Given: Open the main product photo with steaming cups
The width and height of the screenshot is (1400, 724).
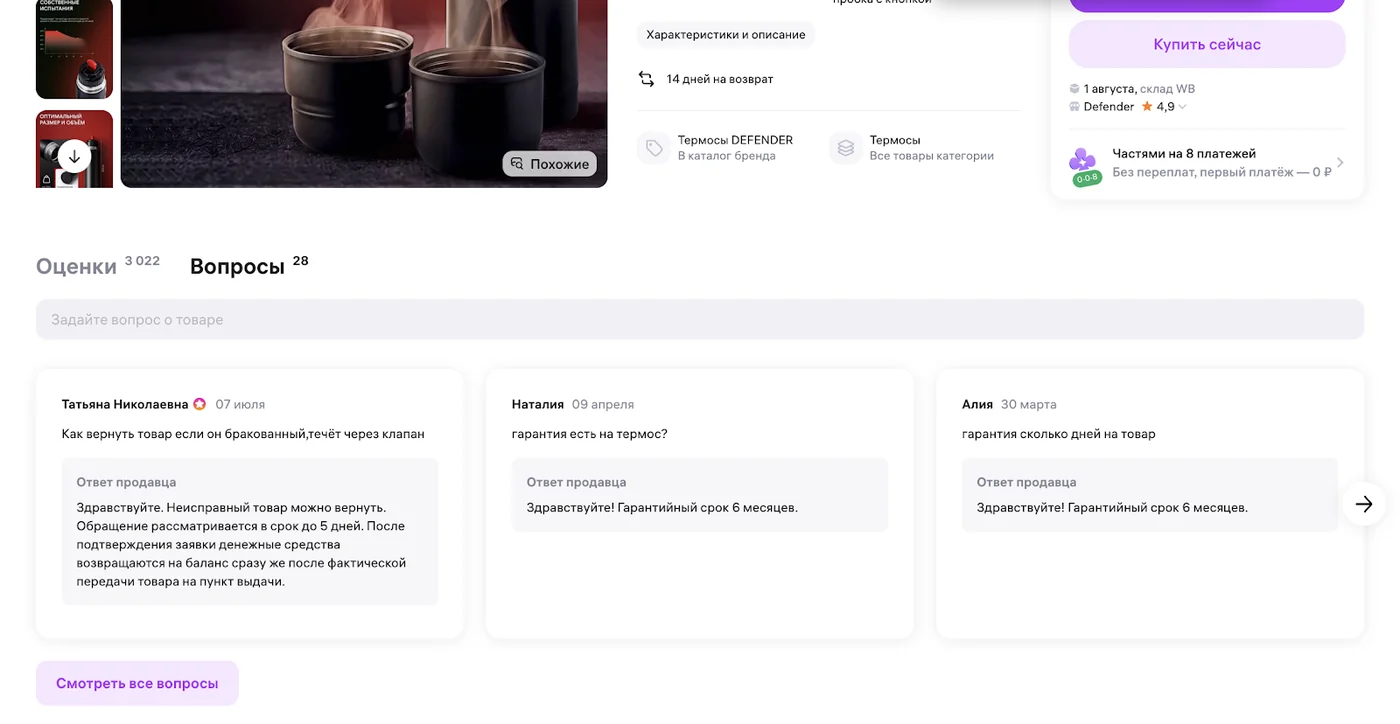Looking at the screenshot, I should point(364,93).
